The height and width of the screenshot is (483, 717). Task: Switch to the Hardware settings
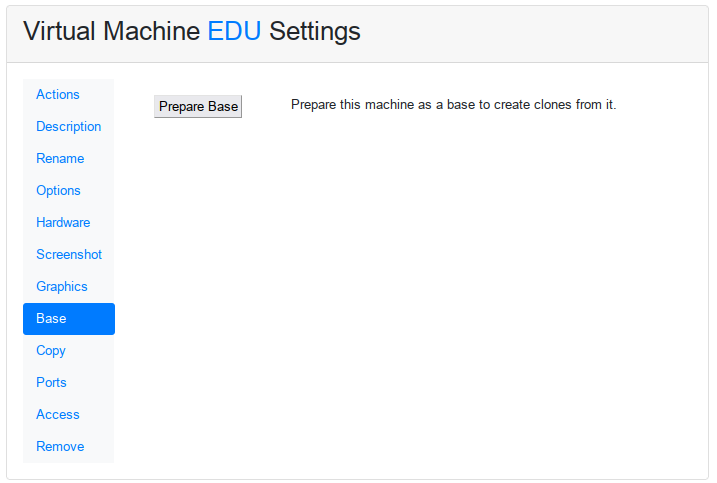69,223
